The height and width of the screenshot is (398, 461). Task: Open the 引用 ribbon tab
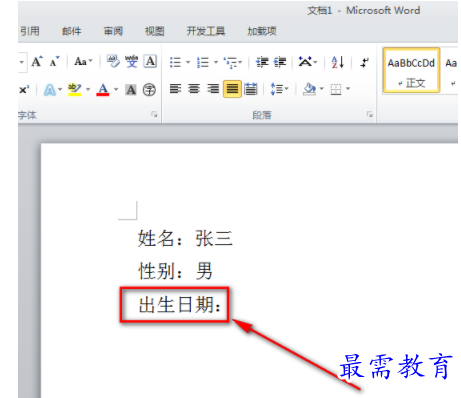point(30,31)
